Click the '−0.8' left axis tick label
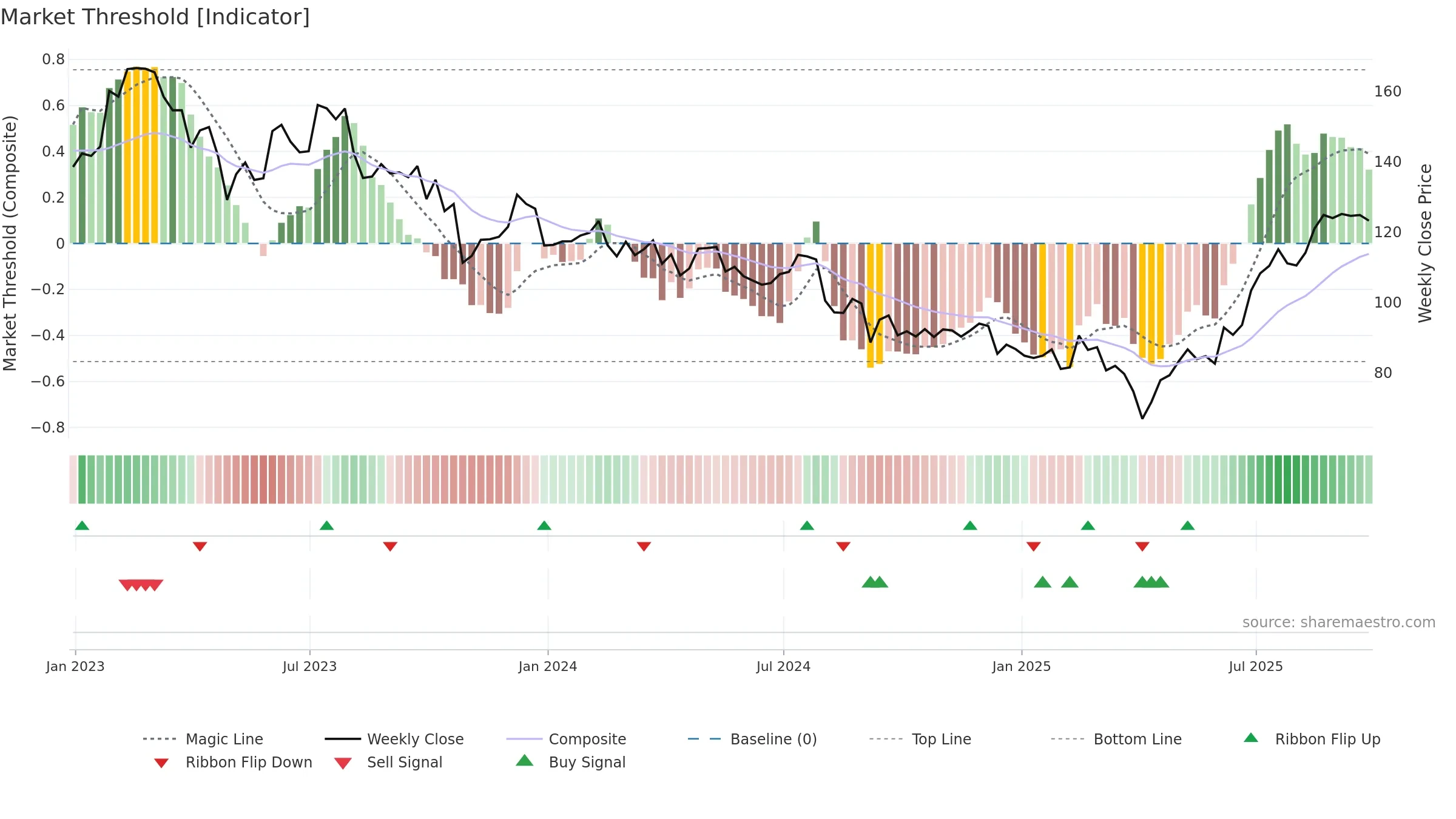 pyautogui.click(x=48, y=428)
